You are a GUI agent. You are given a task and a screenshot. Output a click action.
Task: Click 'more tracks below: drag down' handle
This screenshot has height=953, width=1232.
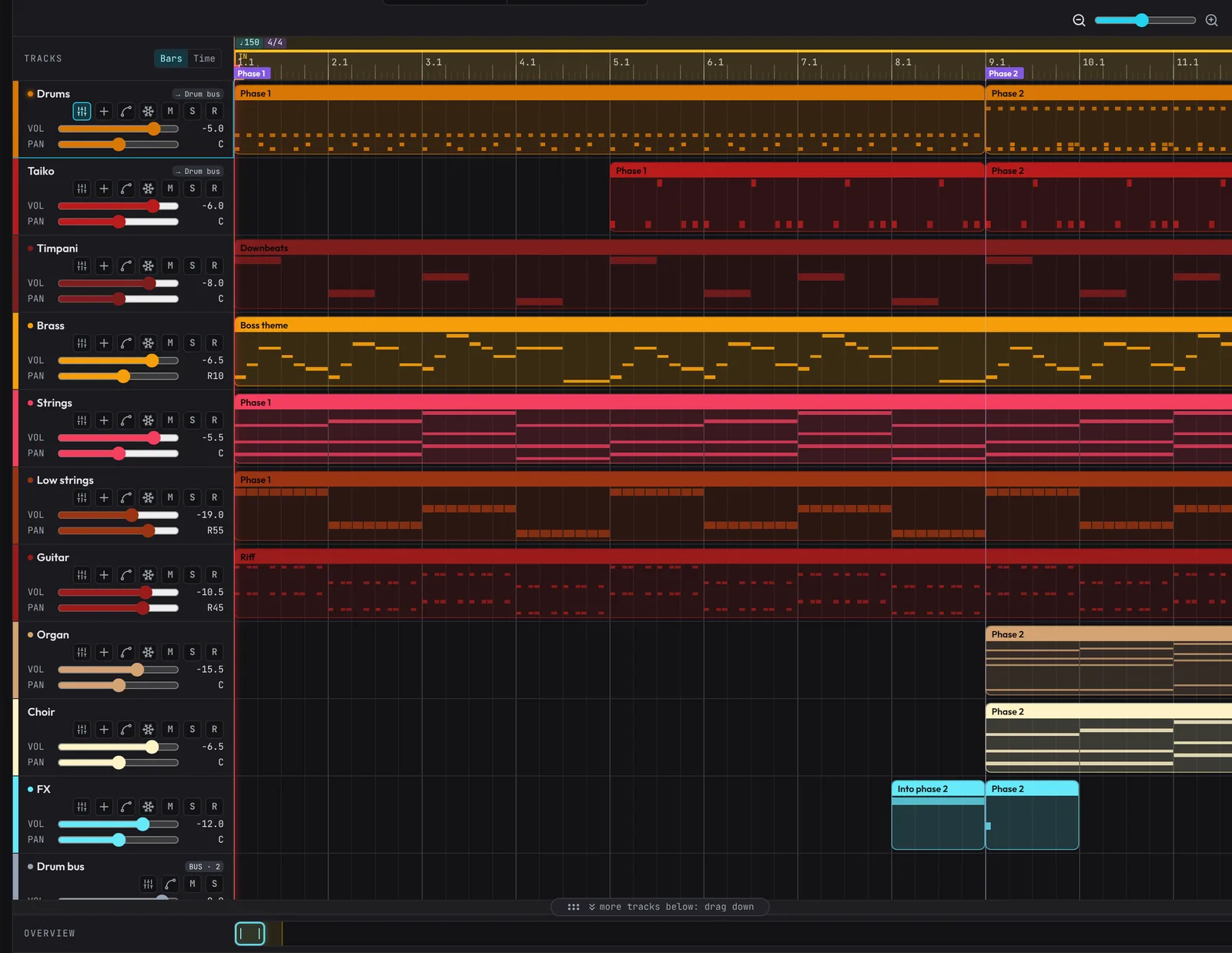(x=660, y=907)
